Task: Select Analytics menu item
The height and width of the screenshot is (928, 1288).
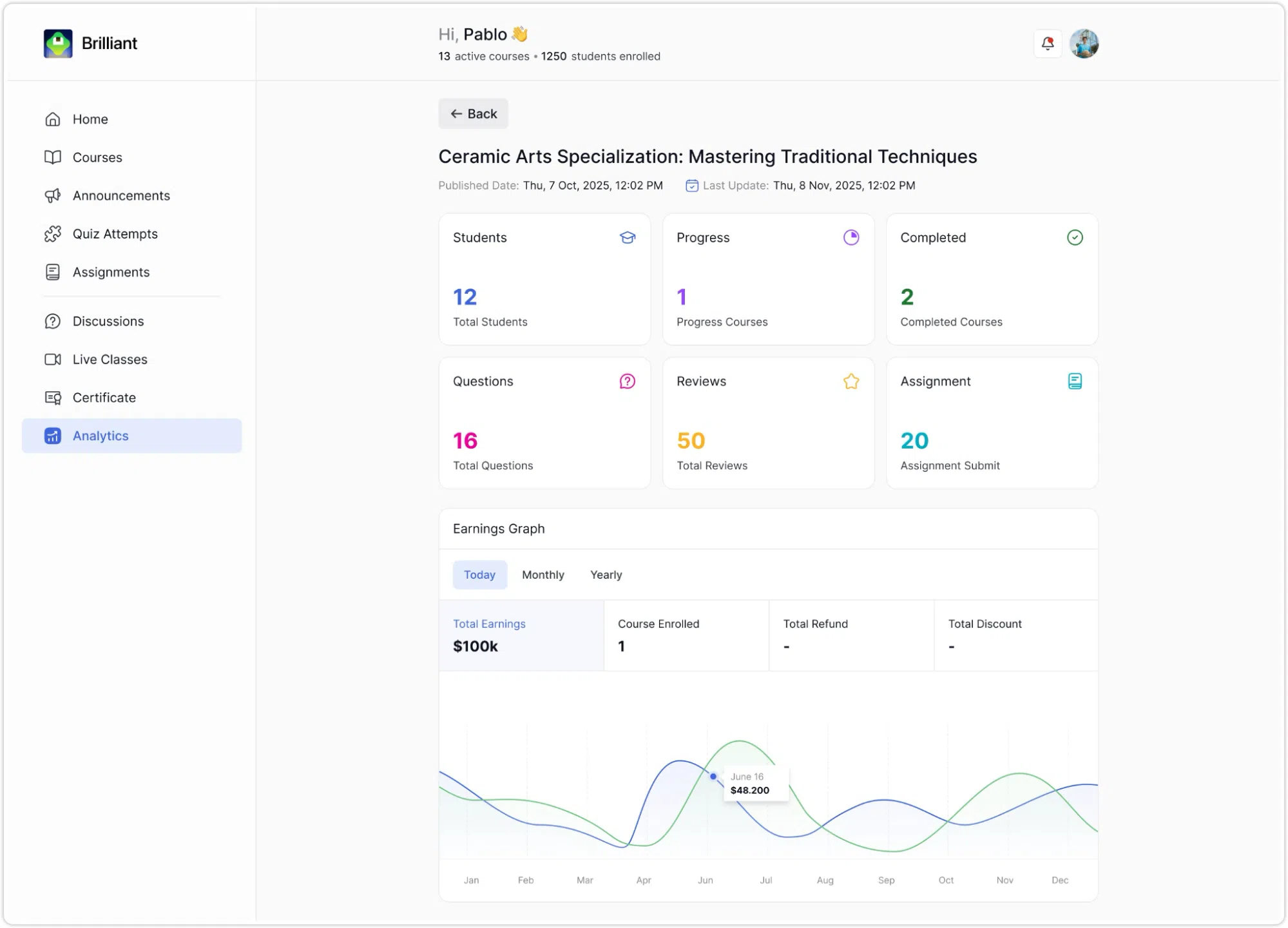Action: (x=131, y=436)
